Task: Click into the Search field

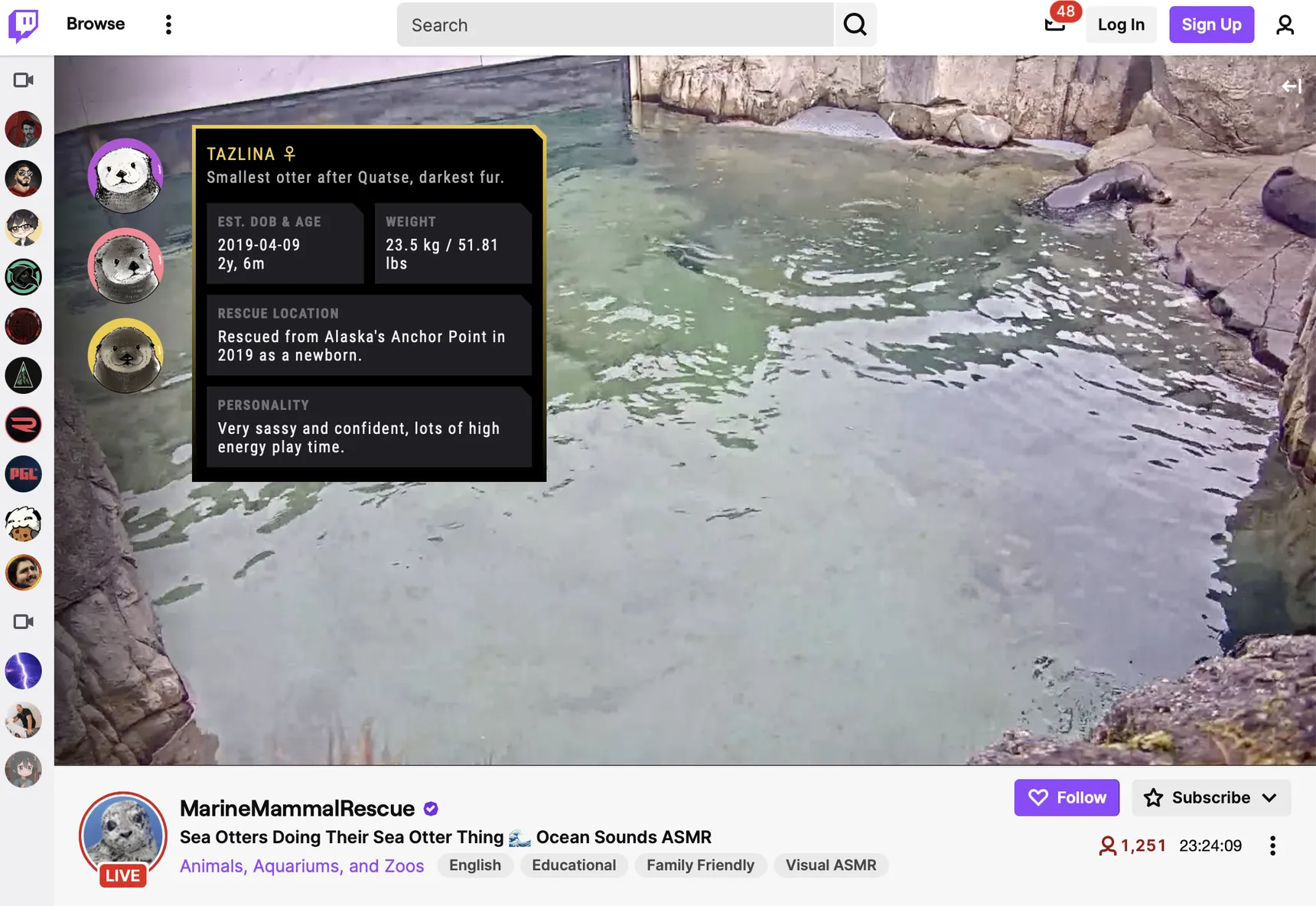Action: click(x=614, y=25)
